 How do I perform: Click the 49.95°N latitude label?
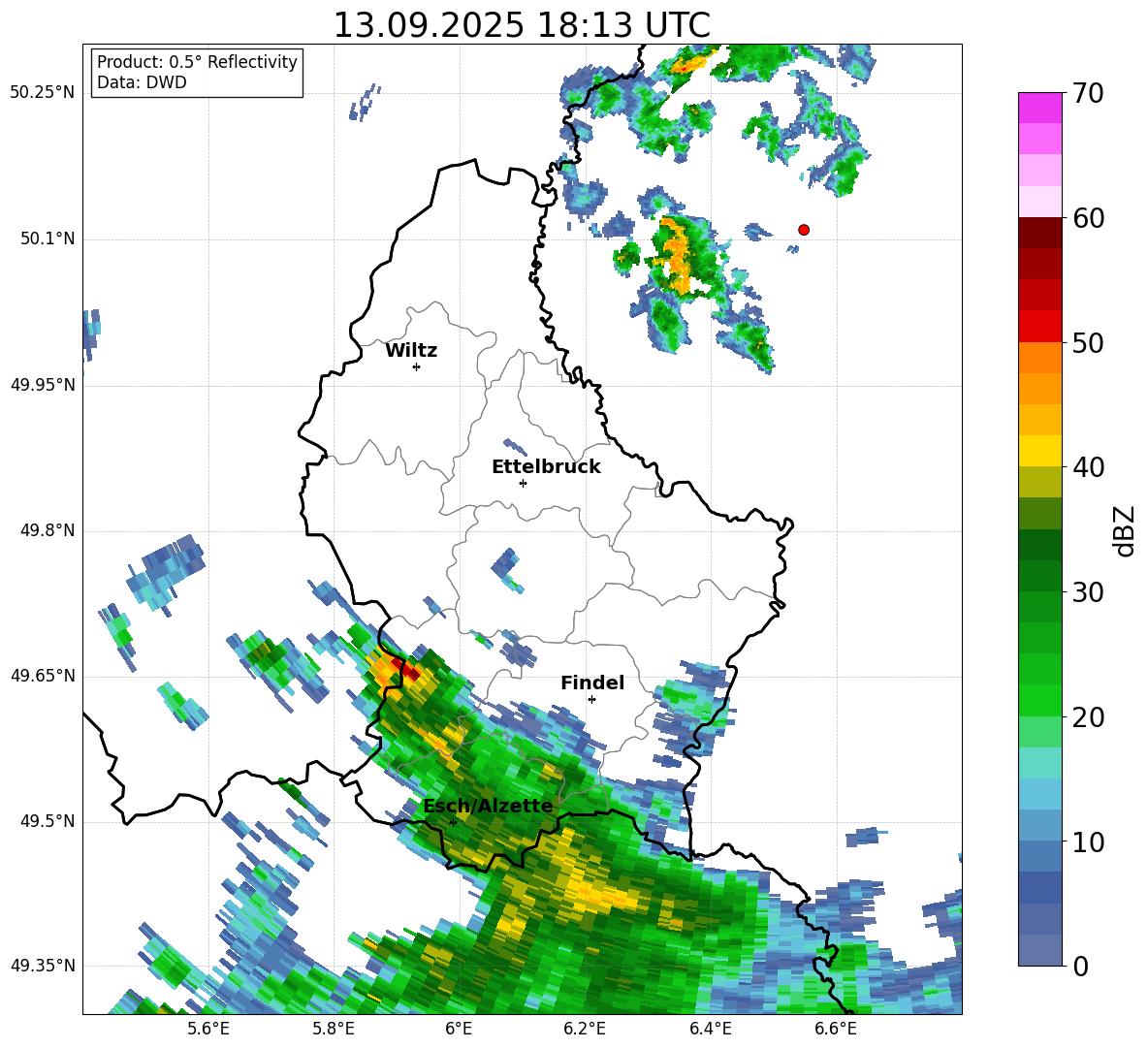coord(43,385)
